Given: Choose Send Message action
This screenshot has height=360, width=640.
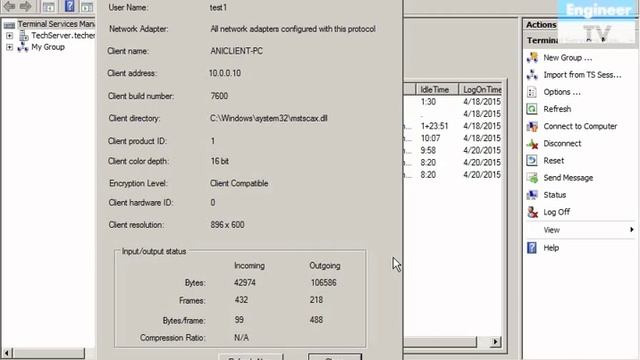Looking at the screenshot, I should point(568,178).
